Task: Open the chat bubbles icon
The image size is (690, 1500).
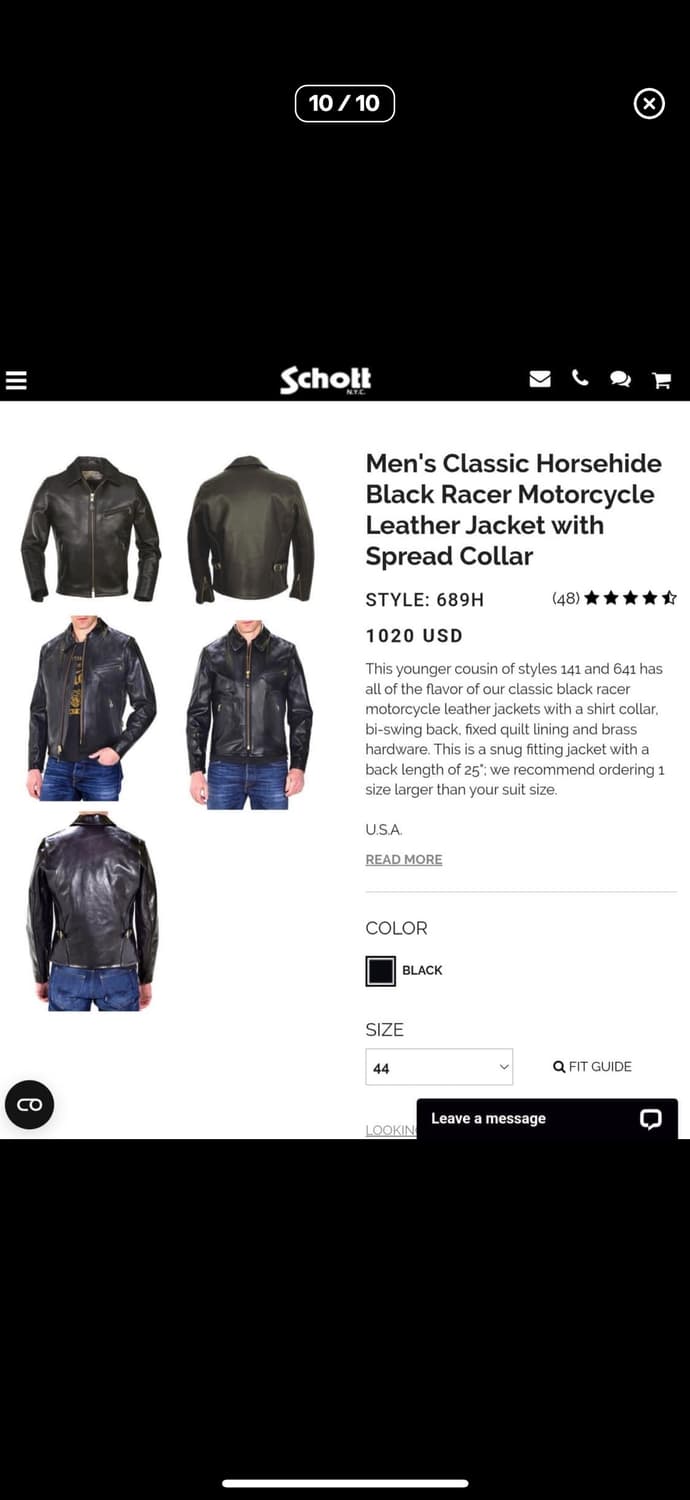Action: pyautogui.click(x=620, y=379)
